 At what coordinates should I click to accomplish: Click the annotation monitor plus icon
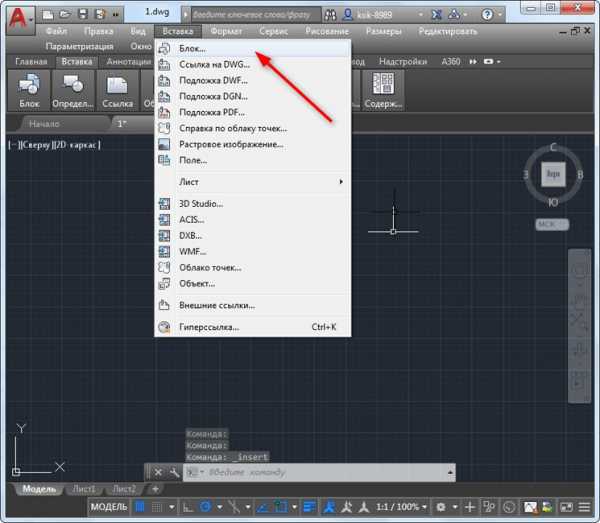[x=470, y=507]
